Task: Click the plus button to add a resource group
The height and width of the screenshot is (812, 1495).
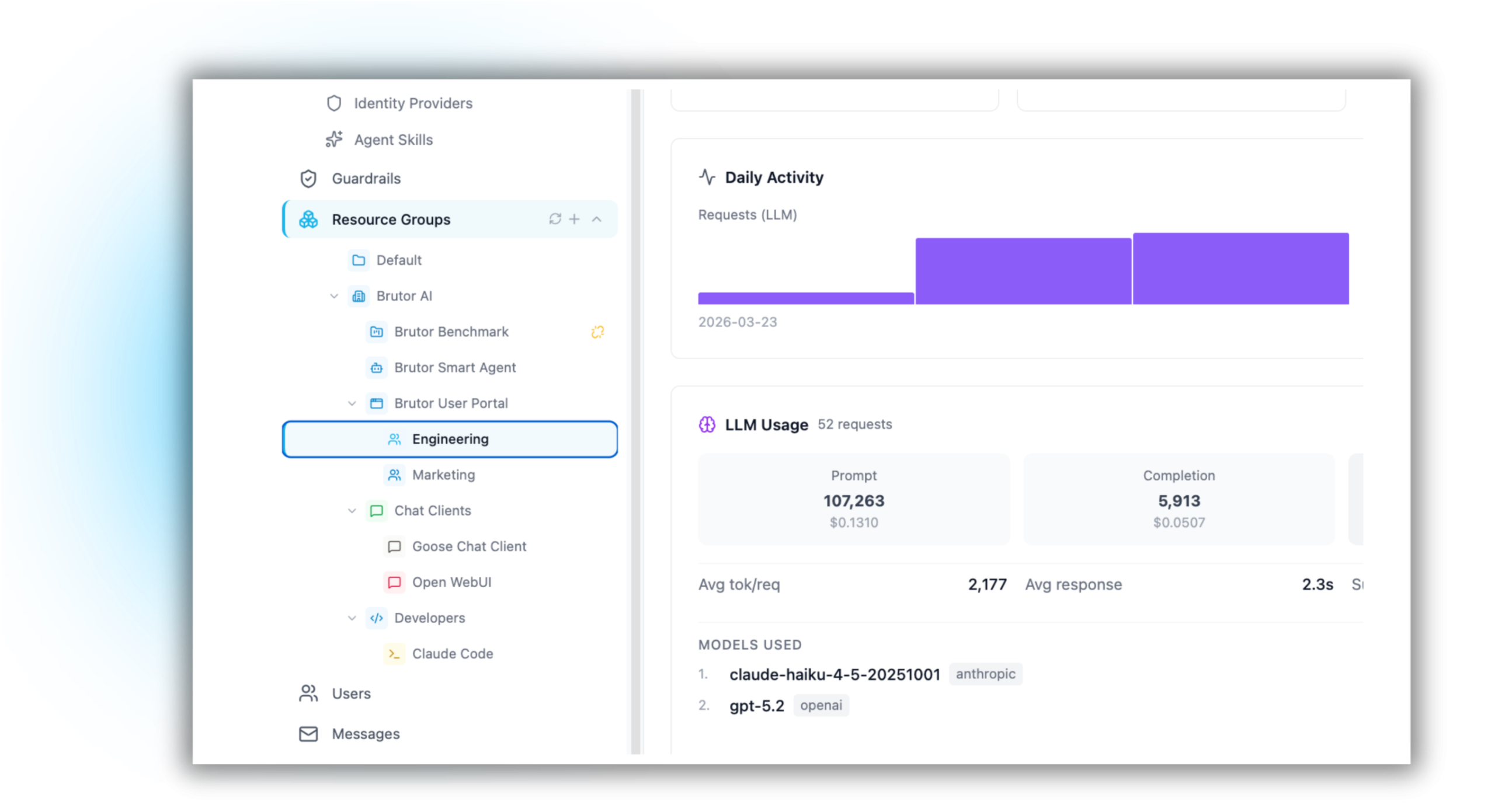Action: [x=575, y=219]
